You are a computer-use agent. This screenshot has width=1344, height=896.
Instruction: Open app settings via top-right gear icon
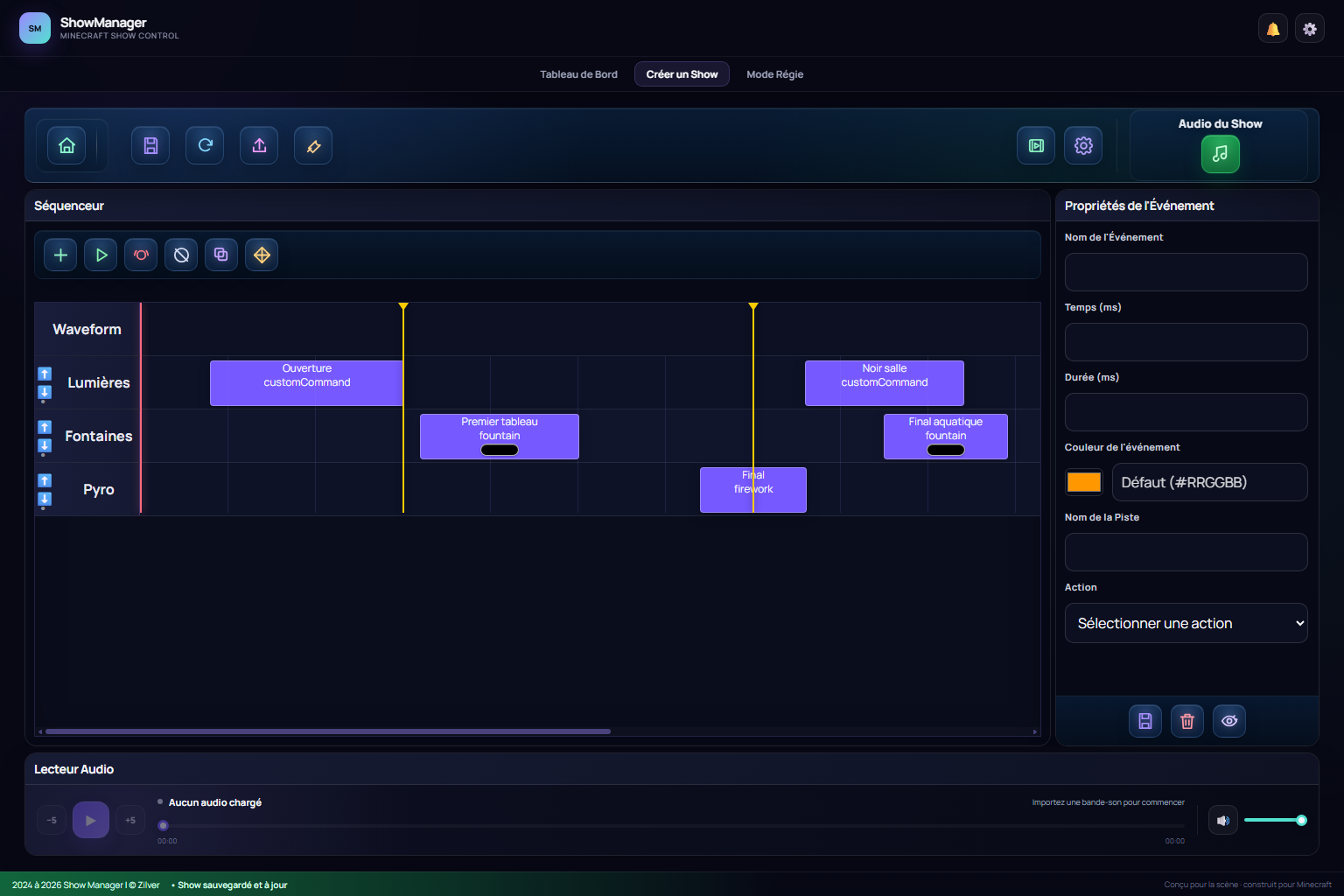1310,29
